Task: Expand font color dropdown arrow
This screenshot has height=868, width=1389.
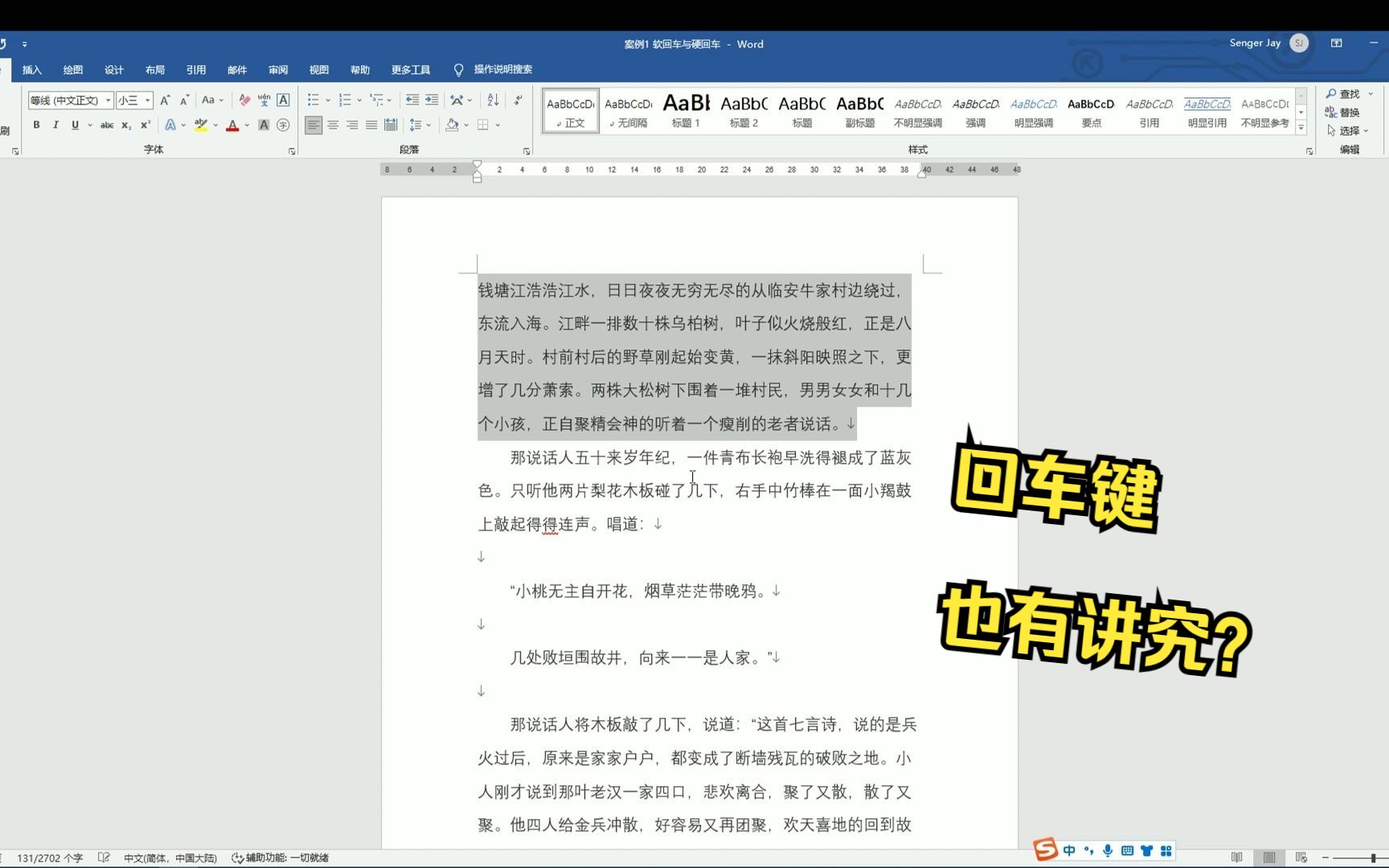Action: coord(247,125)
